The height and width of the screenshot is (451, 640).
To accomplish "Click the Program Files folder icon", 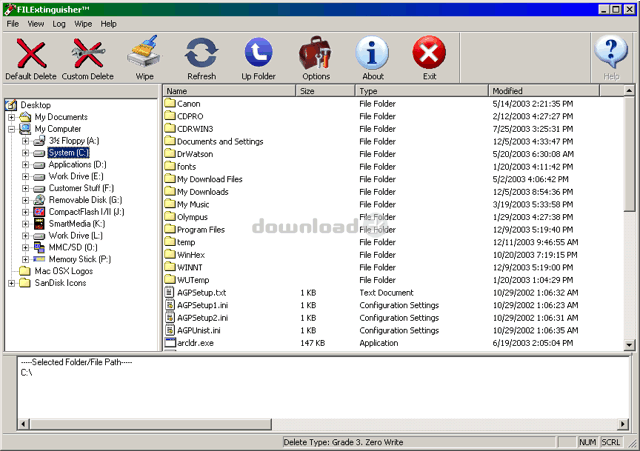I will (170, 229).
